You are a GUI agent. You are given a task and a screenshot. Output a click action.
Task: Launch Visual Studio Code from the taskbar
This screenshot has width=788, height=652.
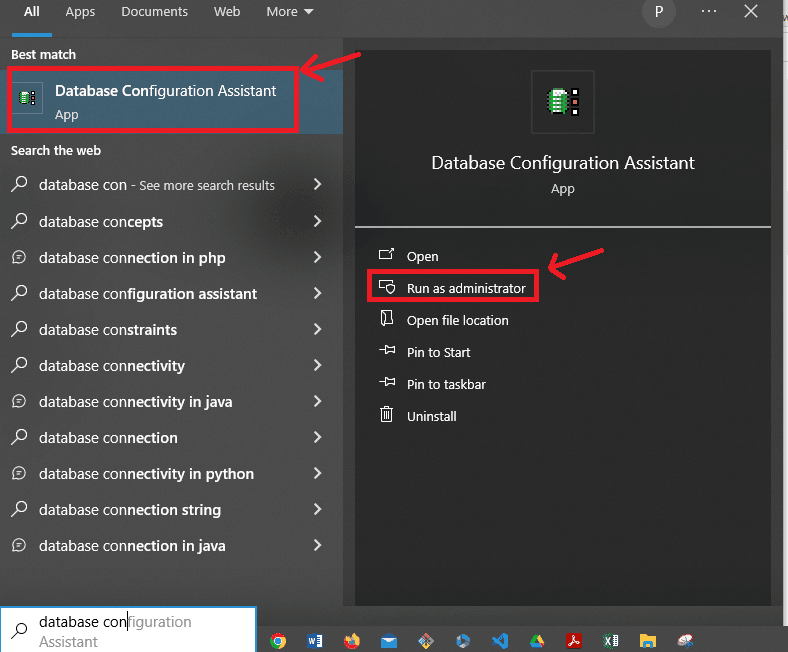(499, 641)
